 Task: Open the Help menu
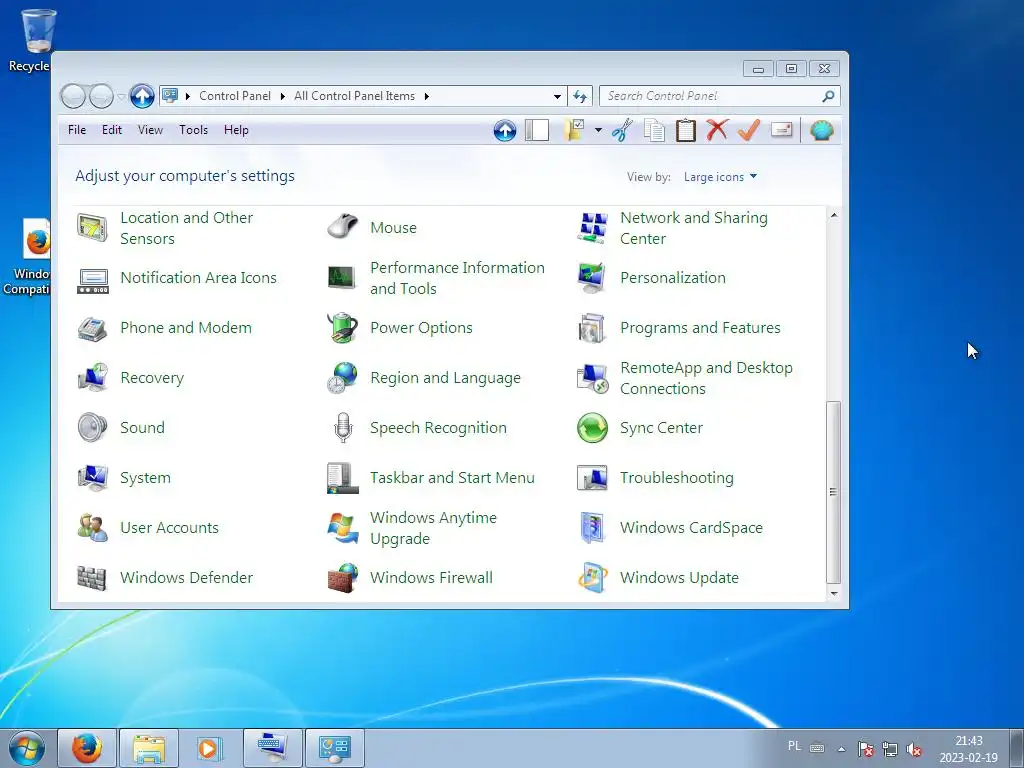click(x=236, y=130)
